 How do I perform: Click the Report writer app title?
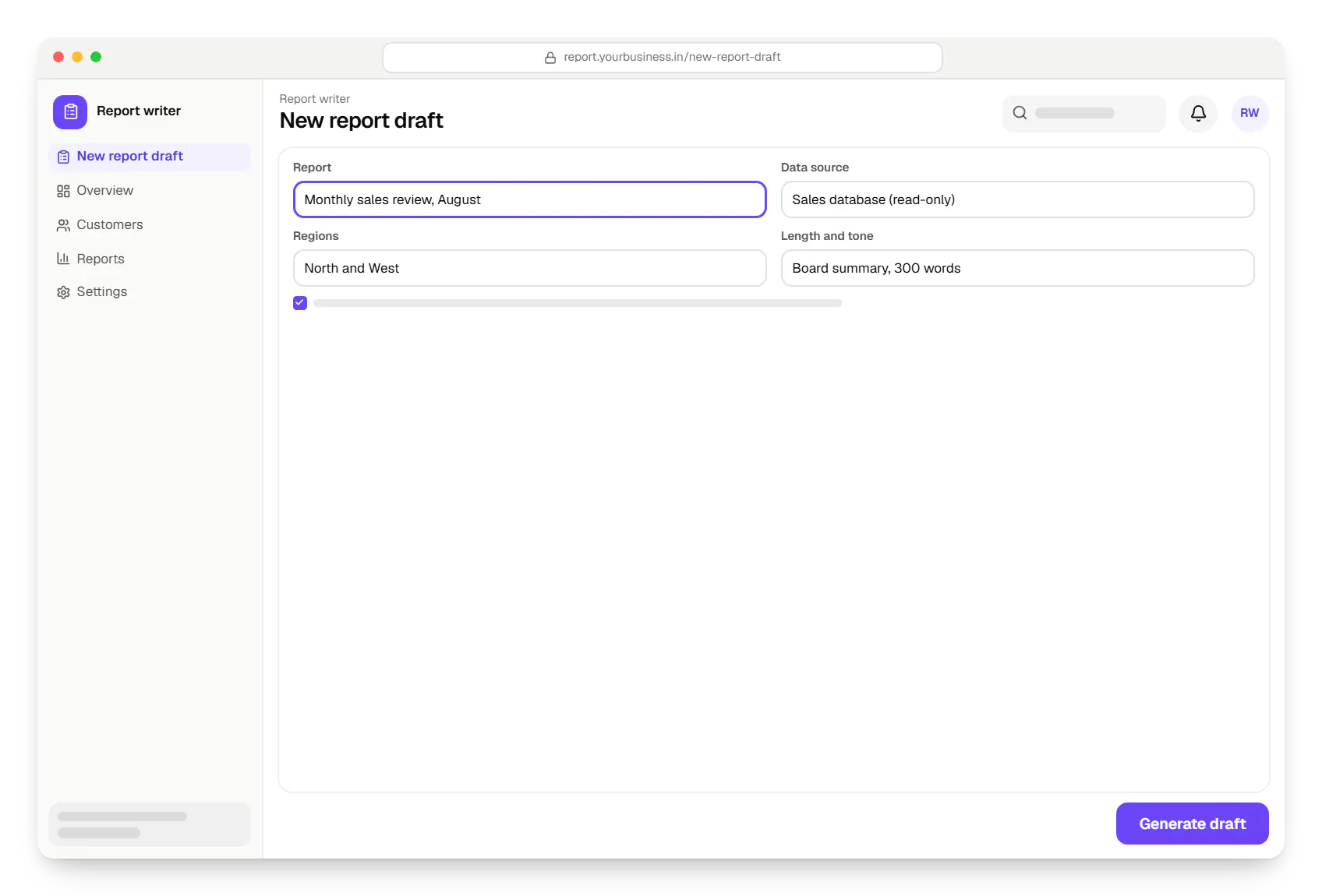click(x=139, y=111)
